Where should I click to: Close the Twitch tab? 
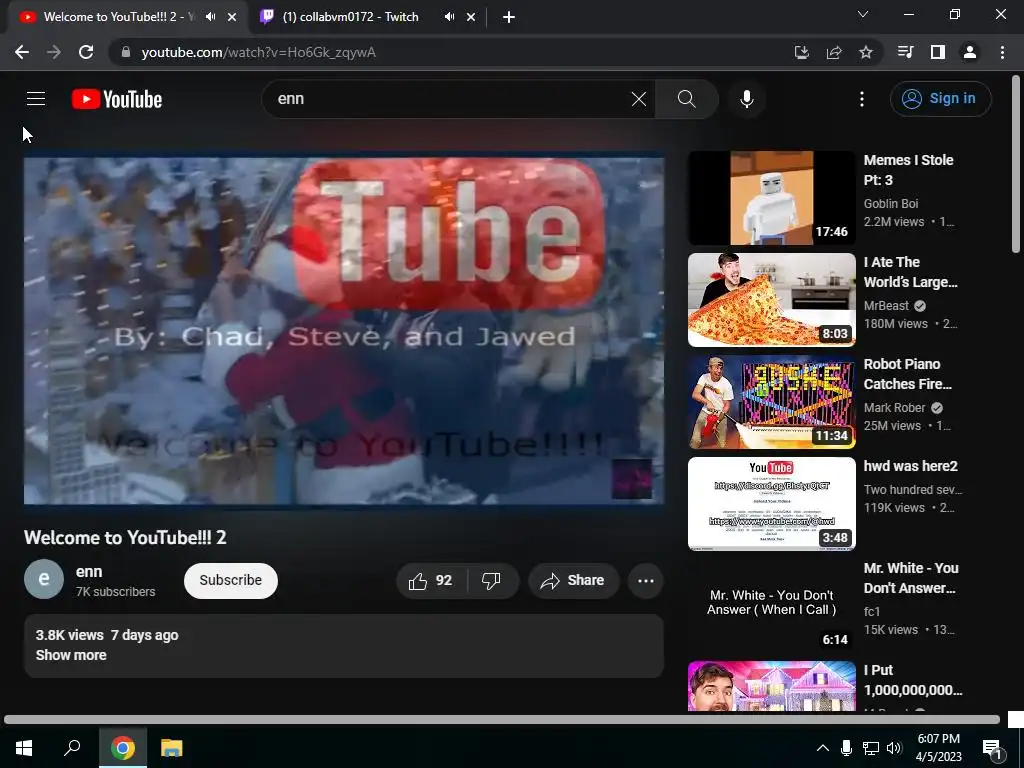coord(471,17)
